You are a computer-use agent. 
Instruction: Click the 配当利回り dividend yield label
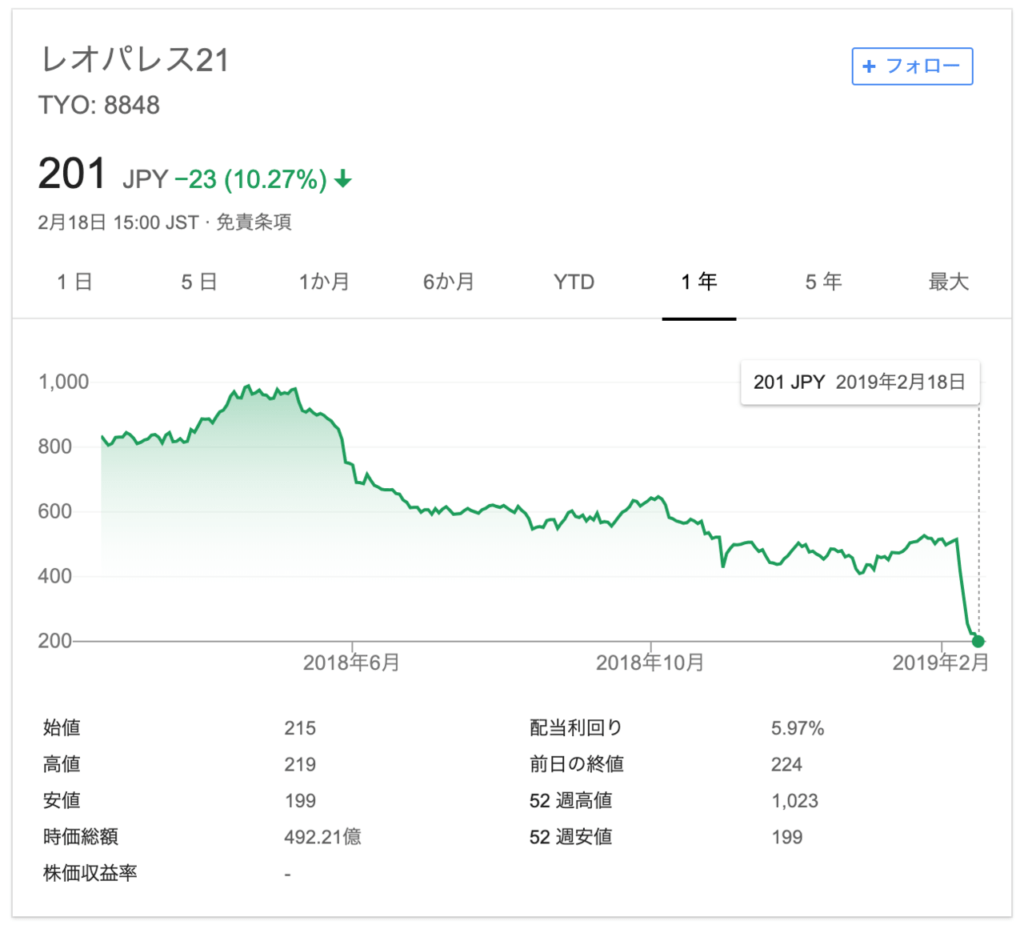(575, 727)
